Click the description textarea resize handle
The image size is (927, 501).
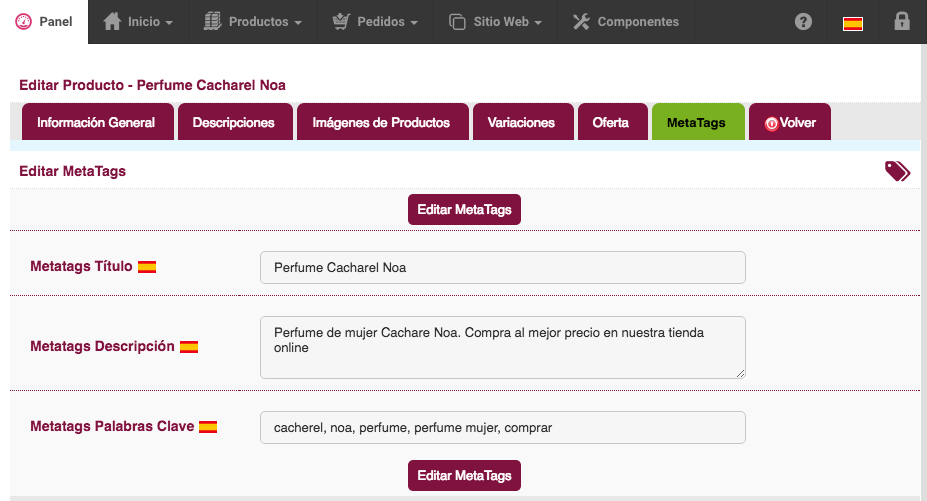coord(741,373)
